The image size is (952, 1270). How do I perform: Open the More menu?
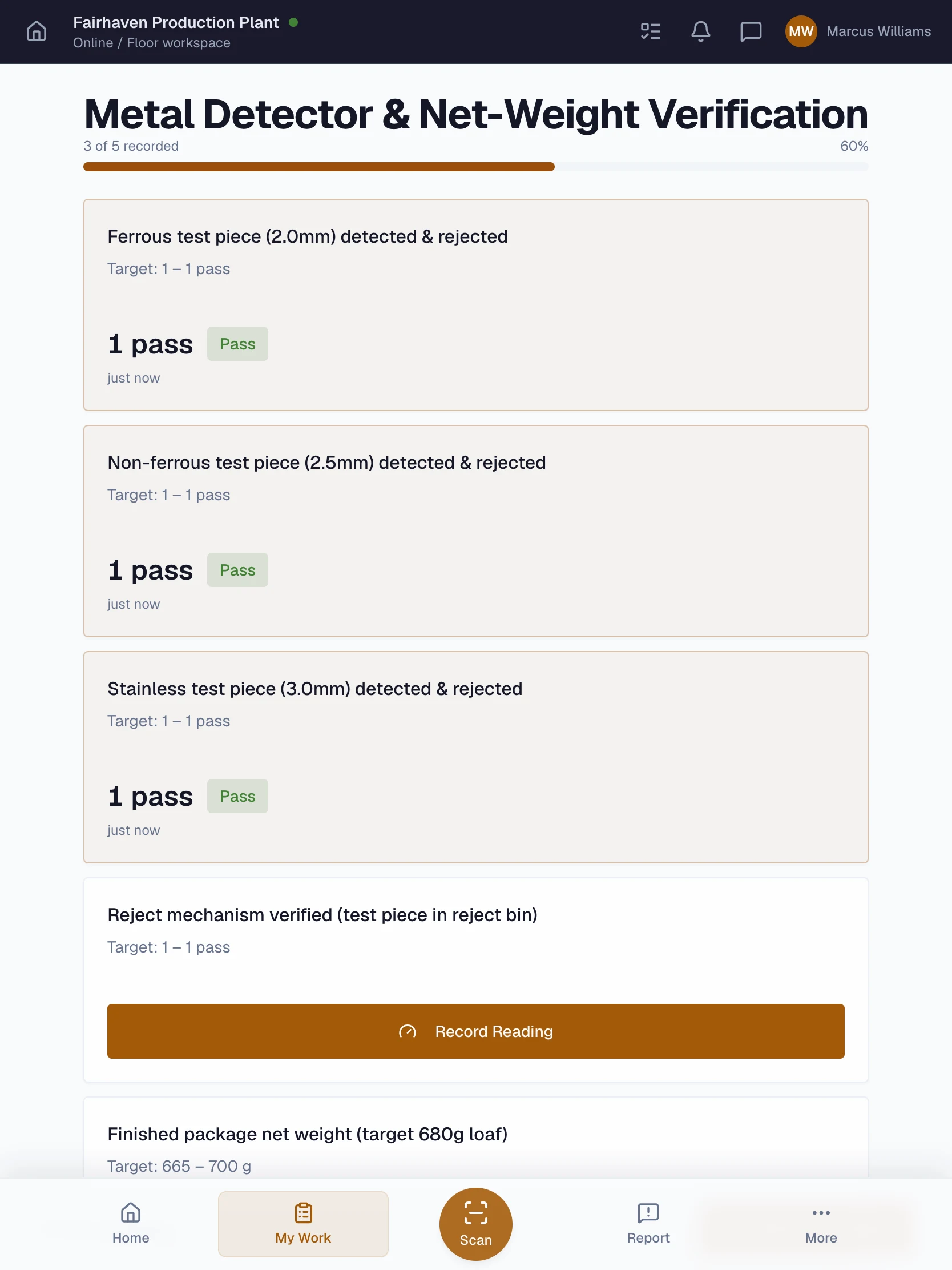click(x=821, y=1224)
